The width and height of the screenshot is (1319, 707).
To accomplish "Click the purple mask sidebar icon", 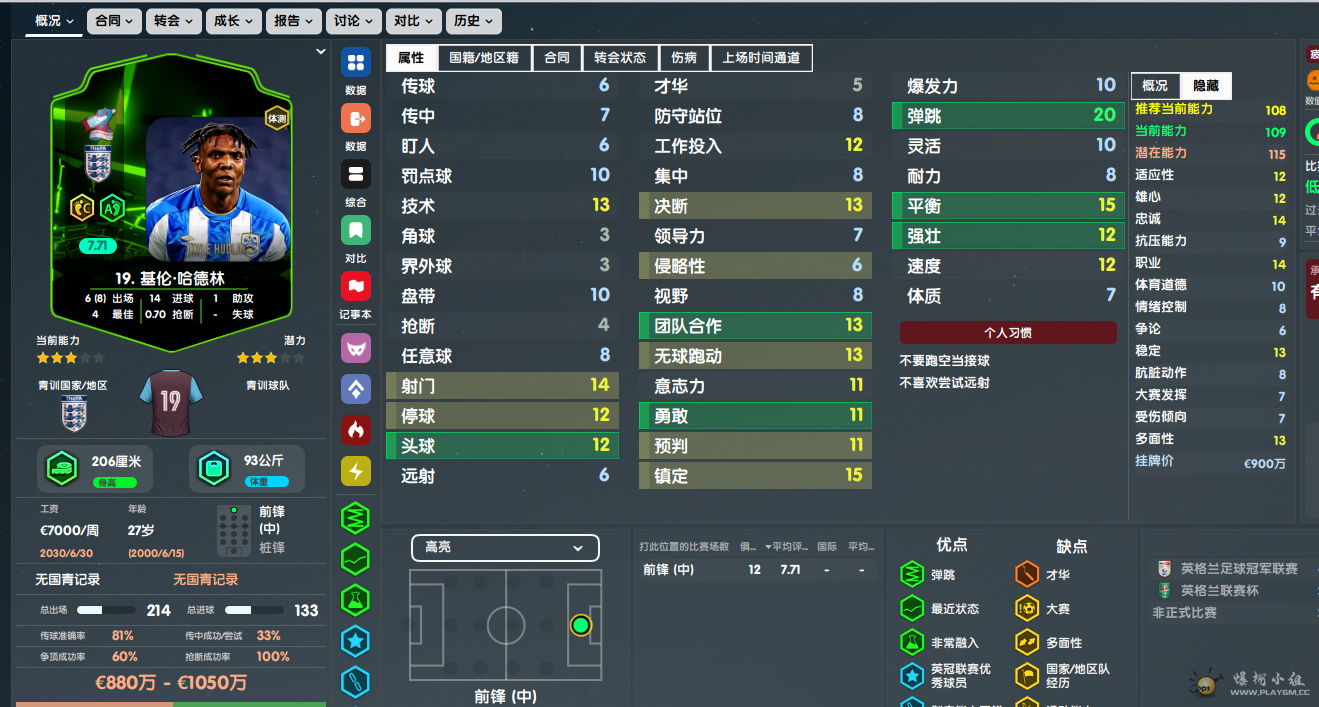I will pyautogui.click(x=356, y=348).
